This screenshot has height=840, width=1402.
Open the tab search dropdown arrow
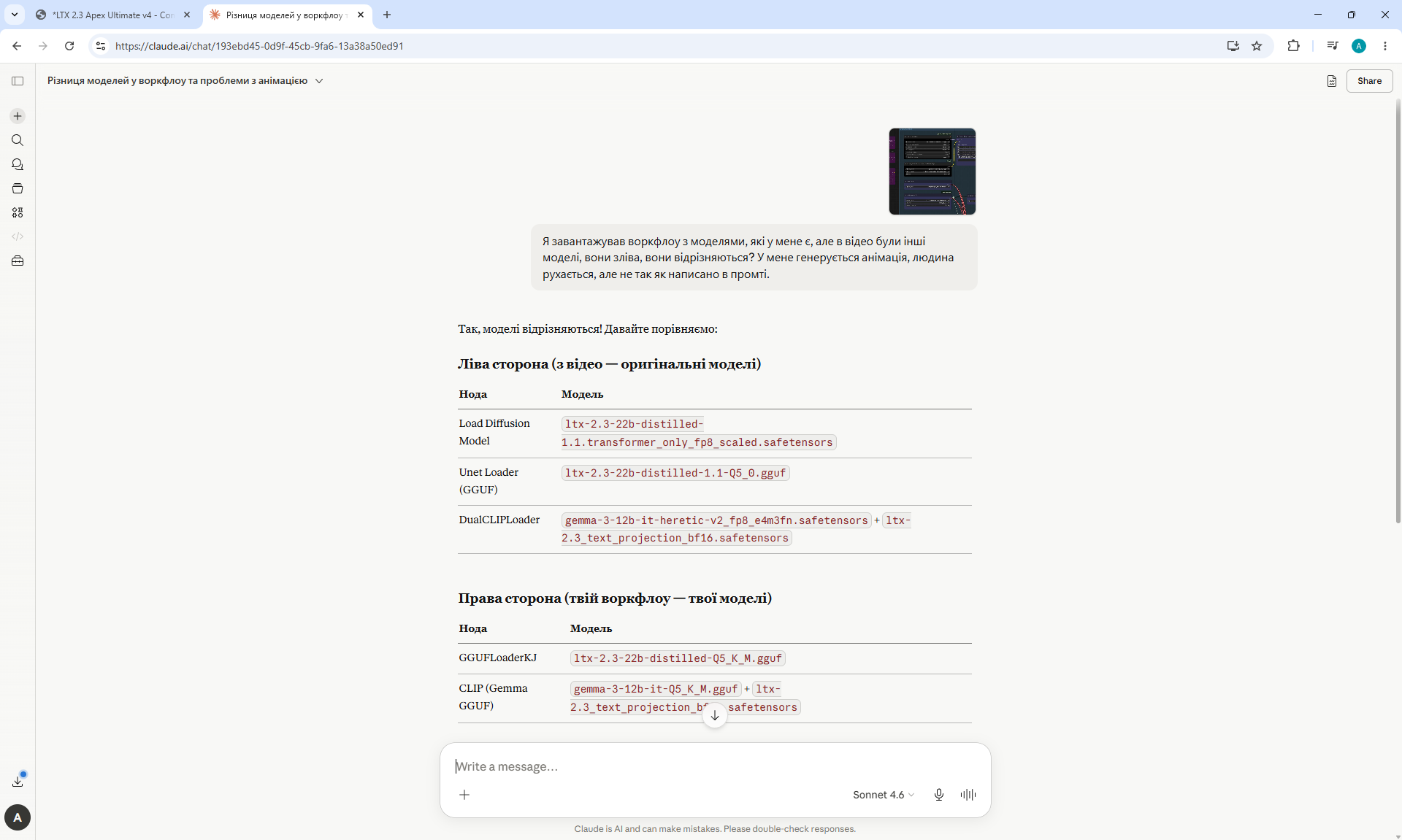point(15,15)
